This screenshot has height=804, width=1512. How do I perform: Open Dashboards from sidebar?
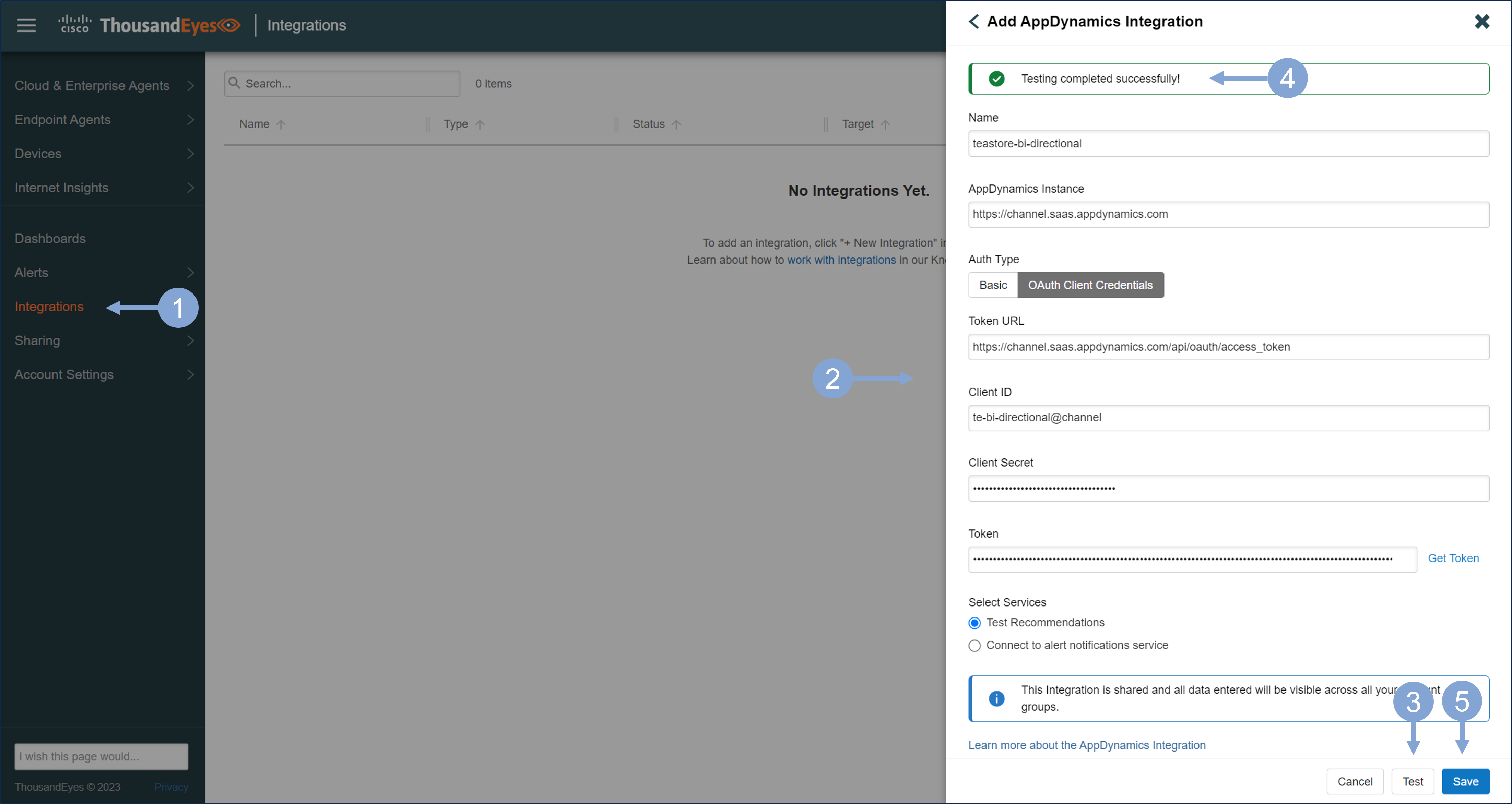[x=50, y=238]
